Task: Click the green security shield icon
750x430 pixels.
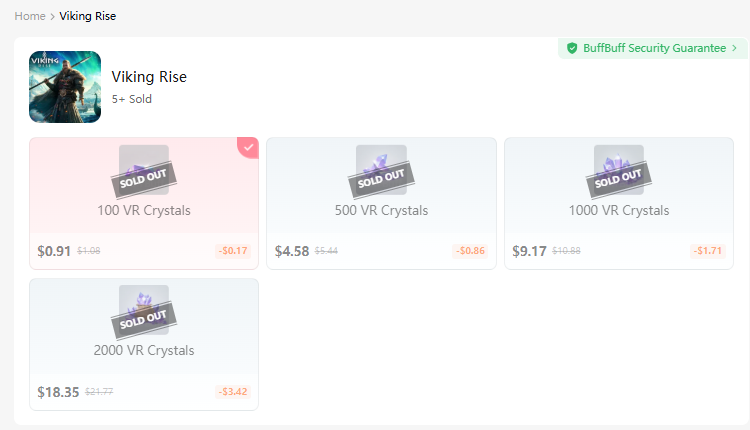Action: pos(572,48)
